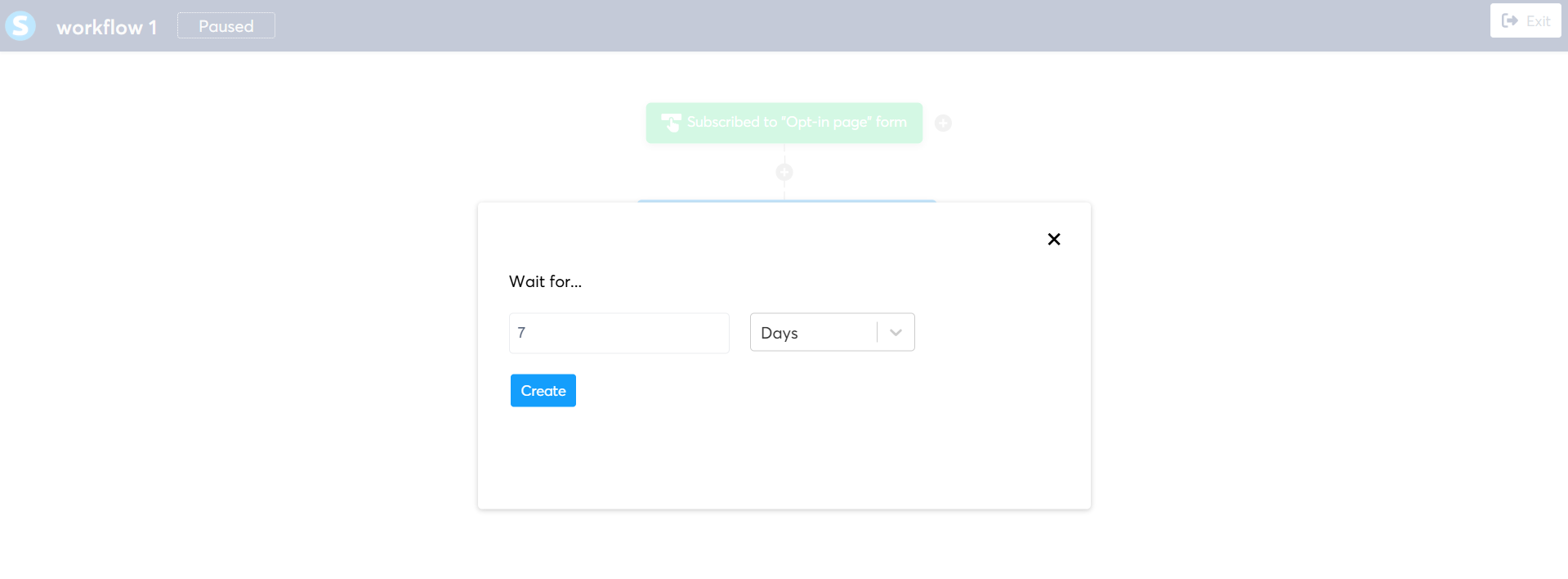
Task: Click the Create button
Action: tap(543, 391)
